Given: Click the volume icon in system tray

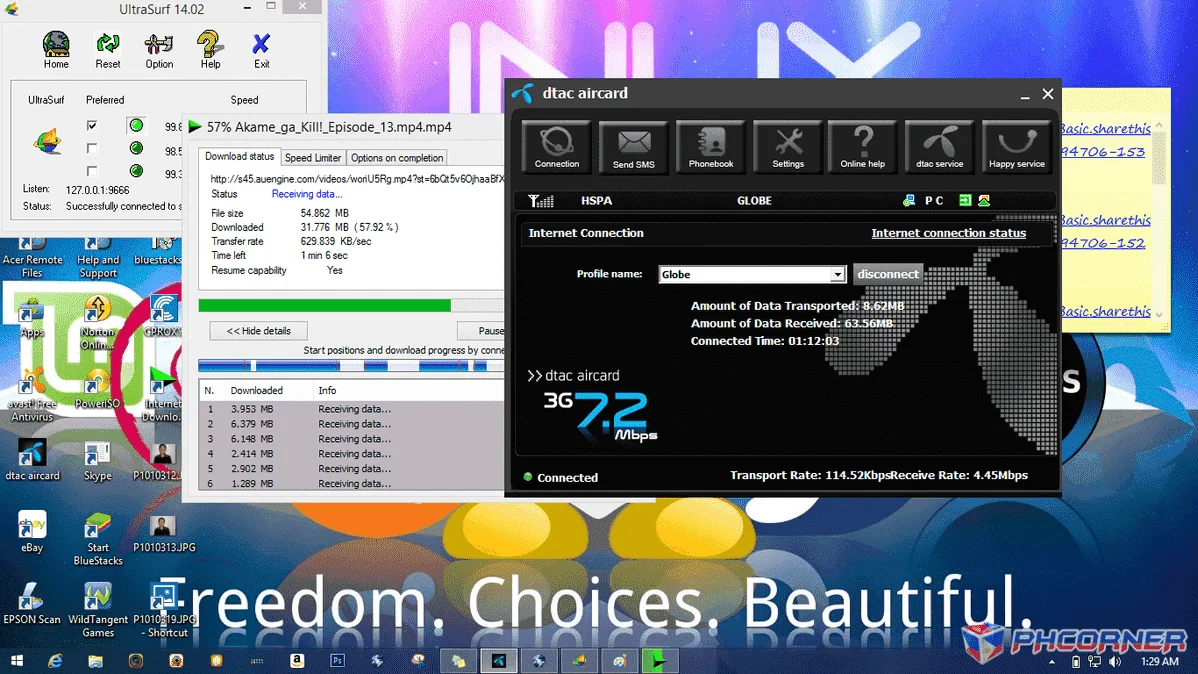Looking at the screenshot, I should [1115, 662].
